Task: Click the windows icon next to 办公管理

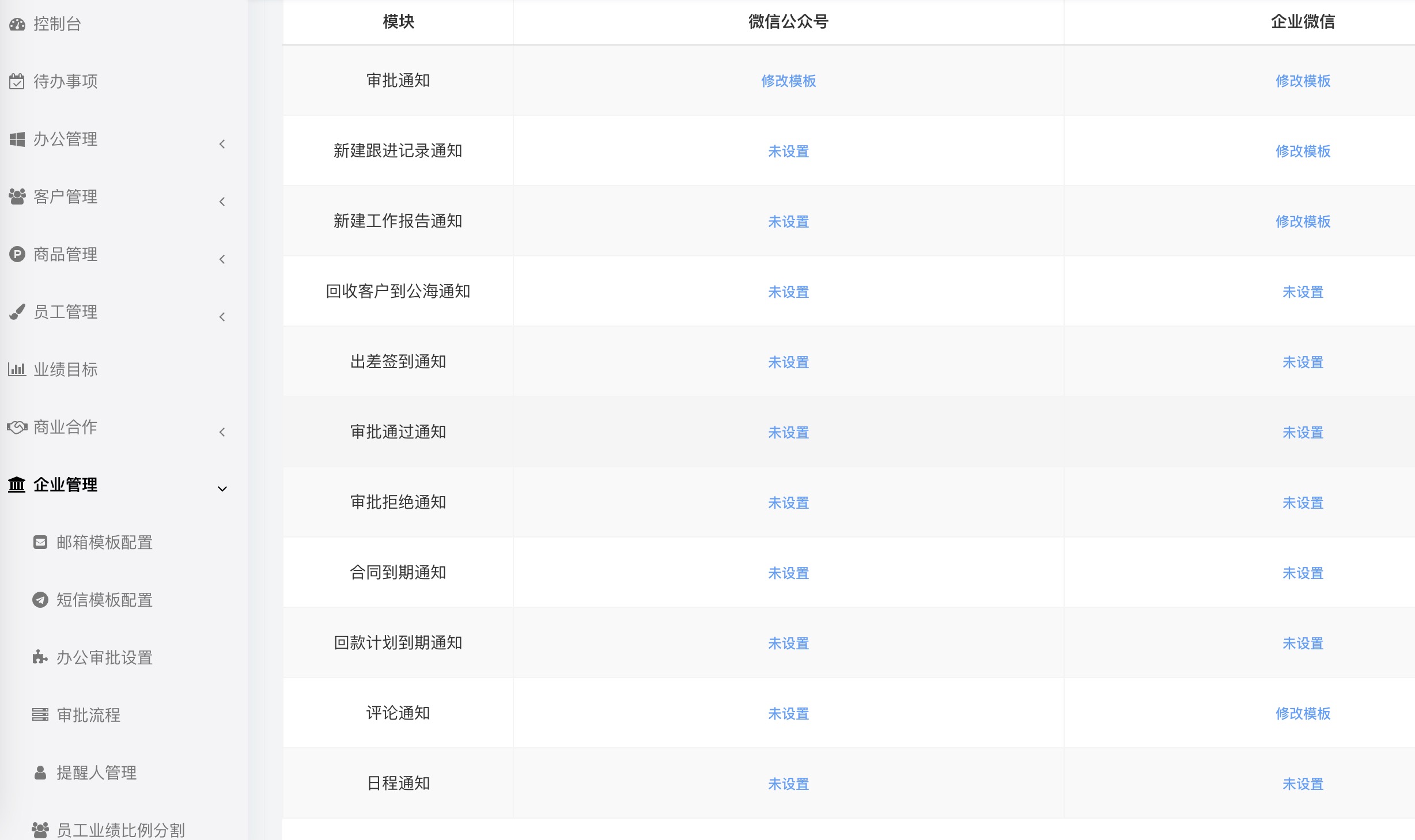Action: 17,139
